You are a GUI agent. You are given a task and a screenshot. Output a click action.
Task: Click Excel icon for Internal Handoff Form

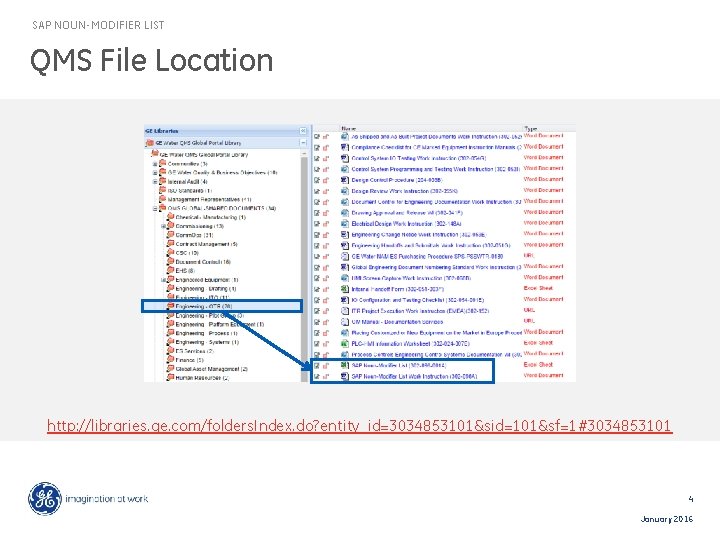pos(344,289)
